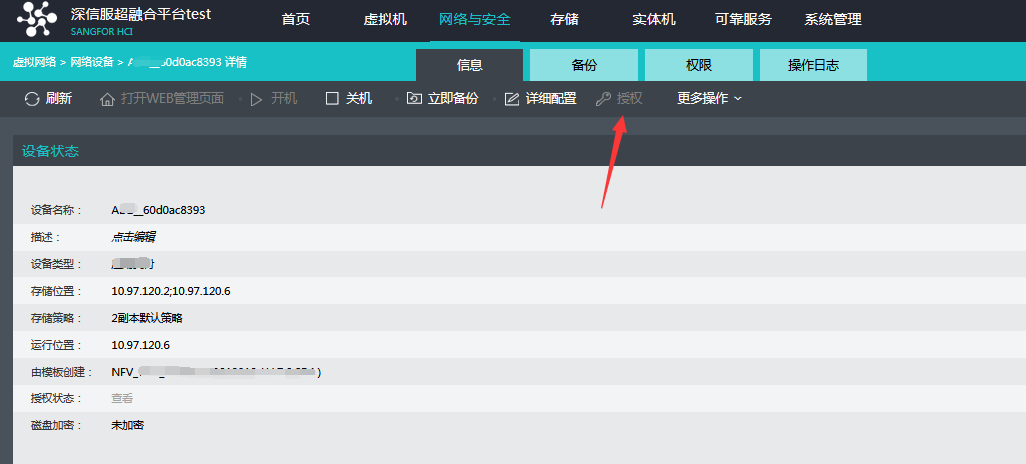Click the 虚拟网络 breadcrumb link
1026x464 pixels.
click(34, 62)
